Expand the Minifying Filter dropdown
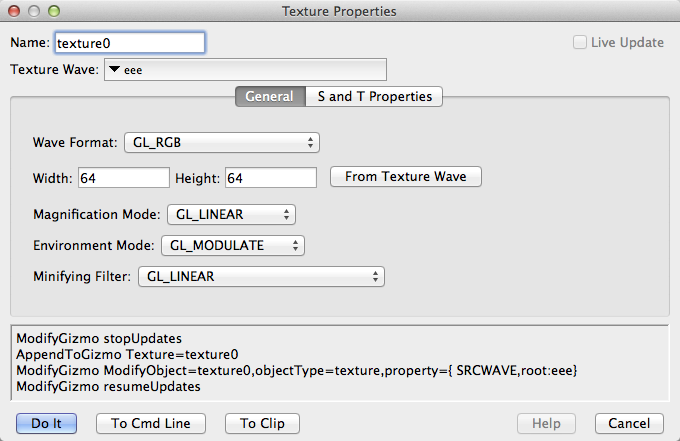This screenshot has height=441, width=680. pos(260,276)
